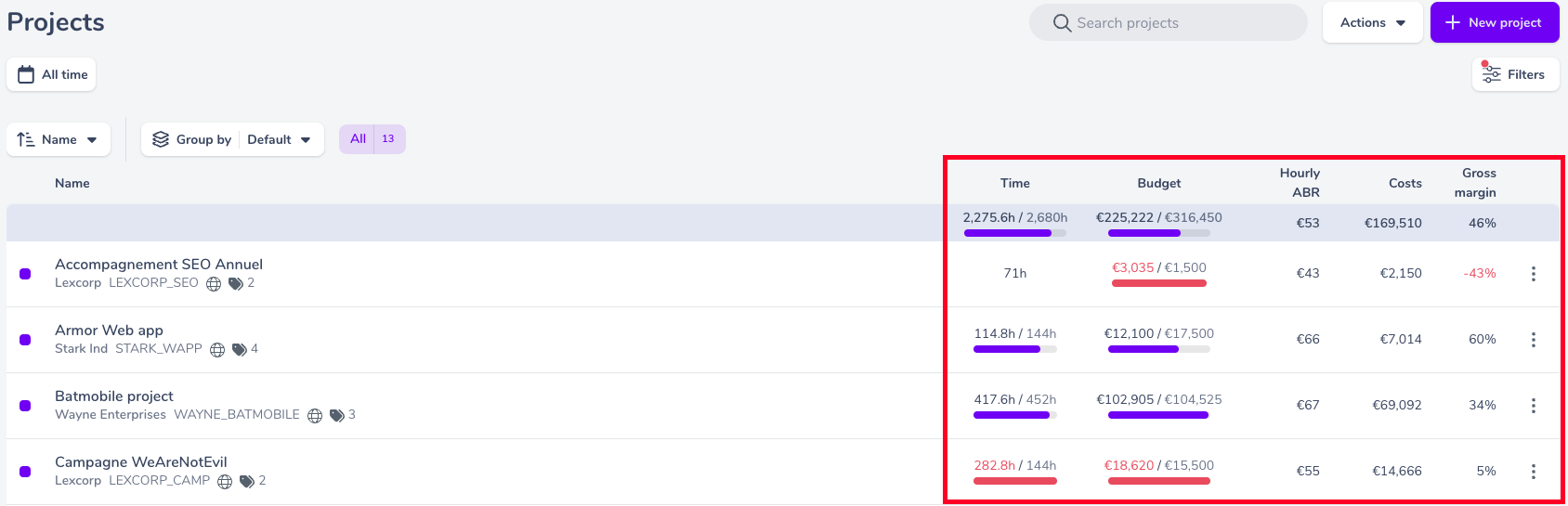Click red budget bar €3,035 / €1,500
1568x506 pixels.
pyautogui.click(x=1159, y=283)
